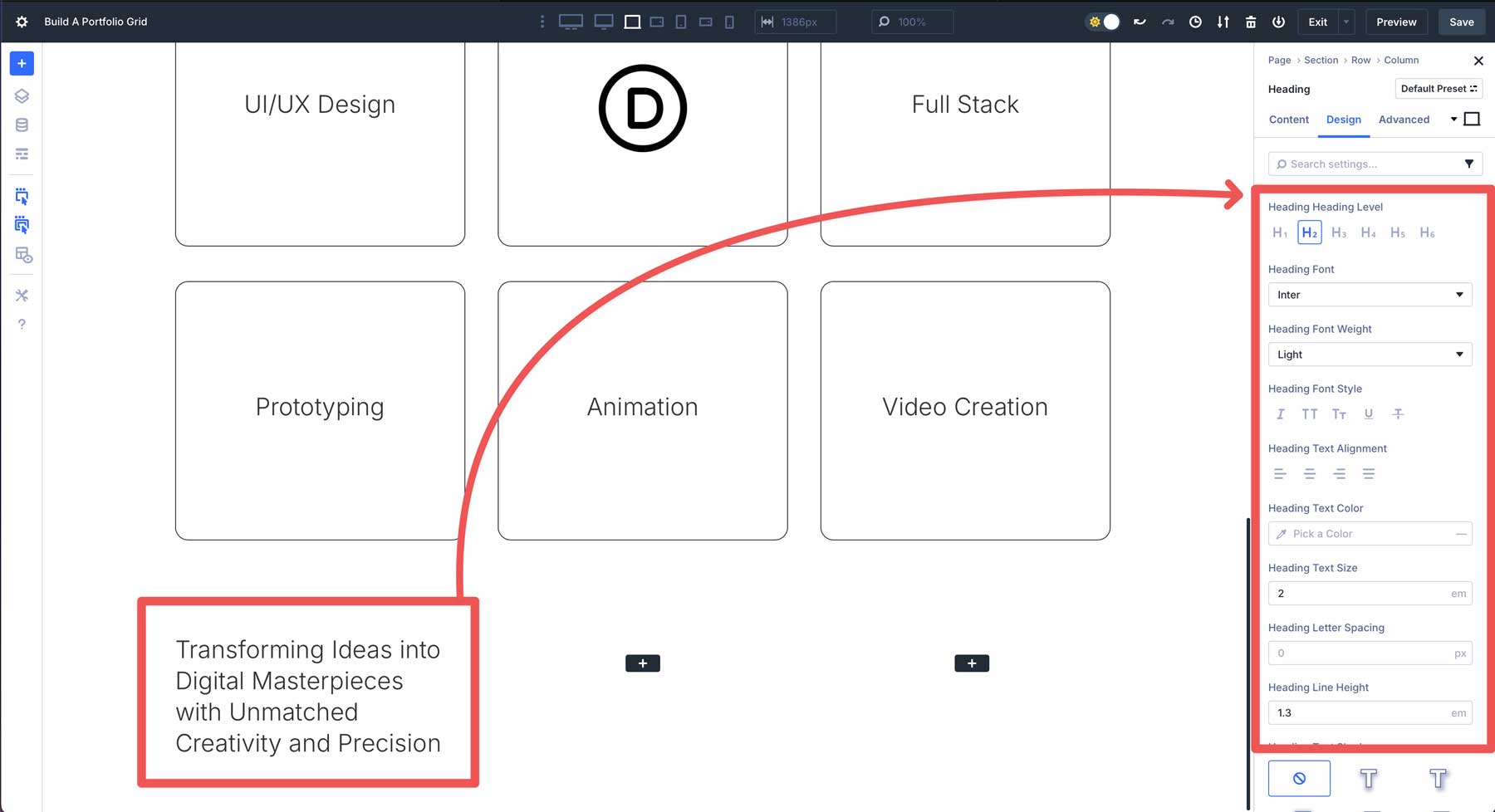
Task: Open the editing history clock icon
Action: [1196, 22]
